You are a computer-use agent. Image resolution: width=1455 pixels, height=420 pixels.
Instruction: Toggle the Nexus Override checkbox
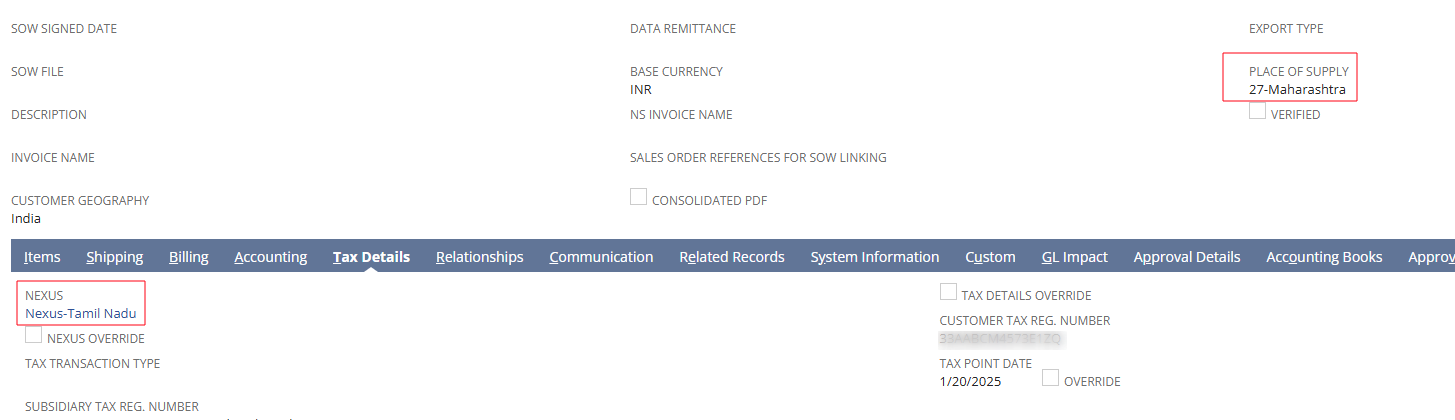point(34,335)
